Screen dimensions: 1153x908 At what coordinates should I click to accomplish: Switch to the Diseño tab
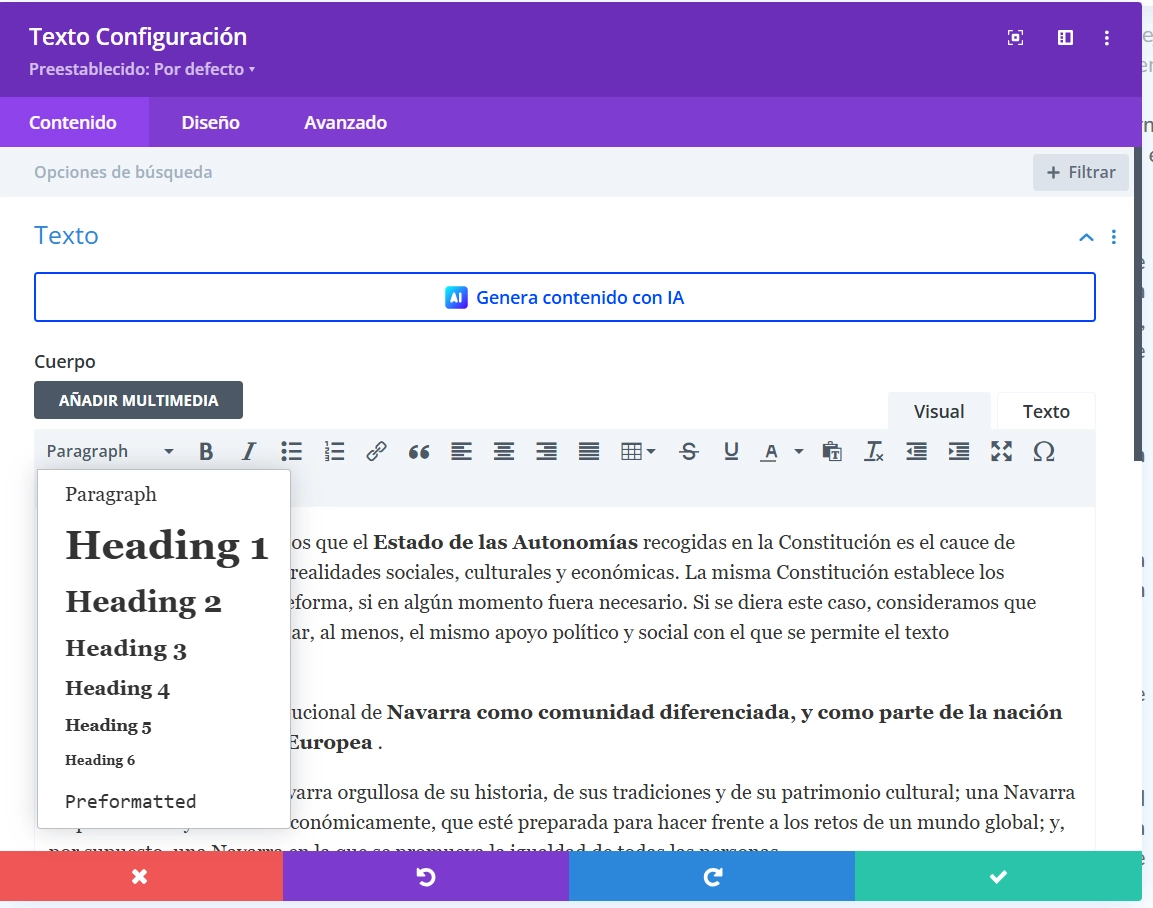point(210,122)
